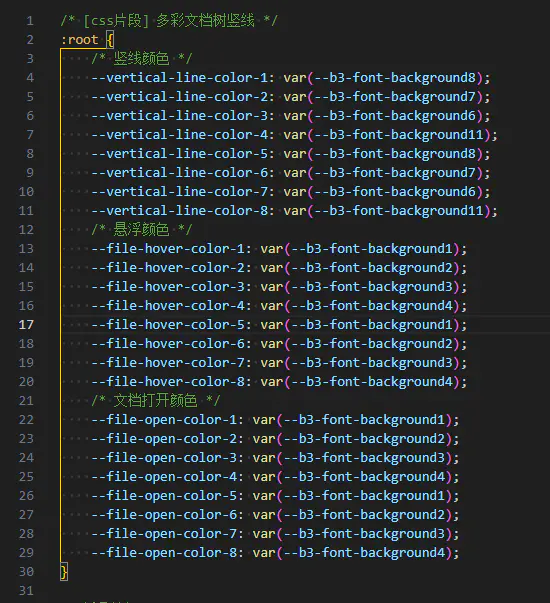This screenshot has width=550, height=603.
Task: Click "--file-open-color-3" property name
Action: coord(164,458)
